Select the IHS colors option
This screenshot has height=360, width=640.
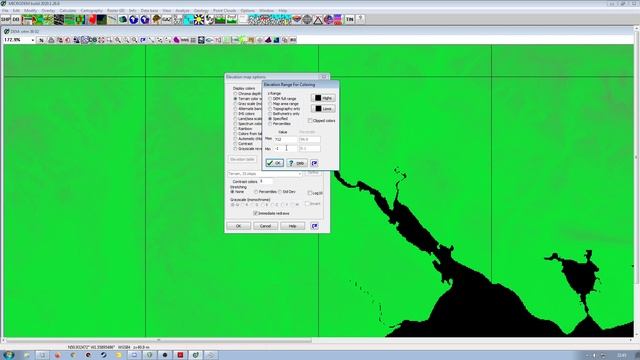(x=235, y=113)
